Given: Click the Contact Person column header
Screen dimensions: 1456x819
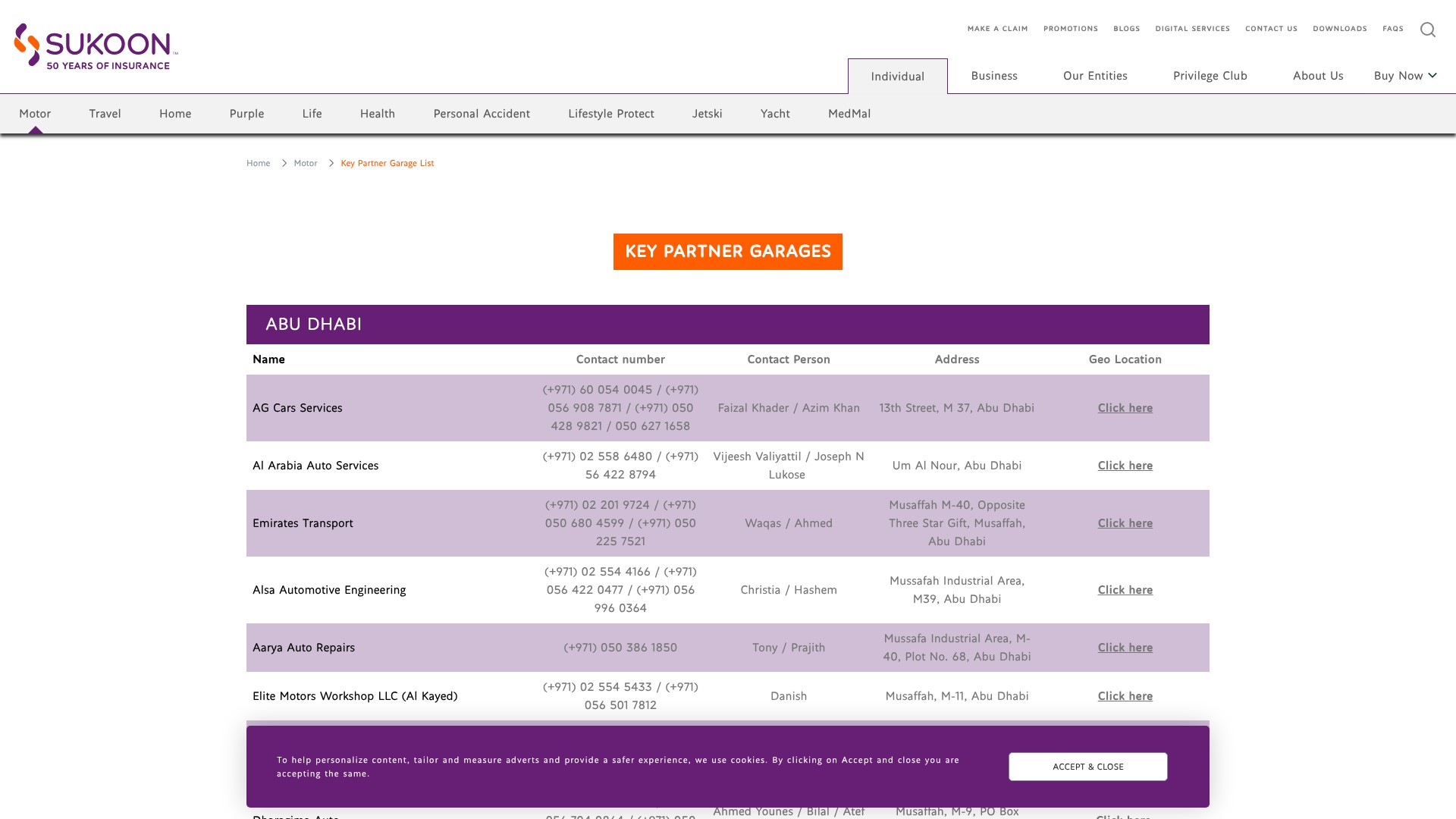Looking at the screenshot, I should 789,359.
